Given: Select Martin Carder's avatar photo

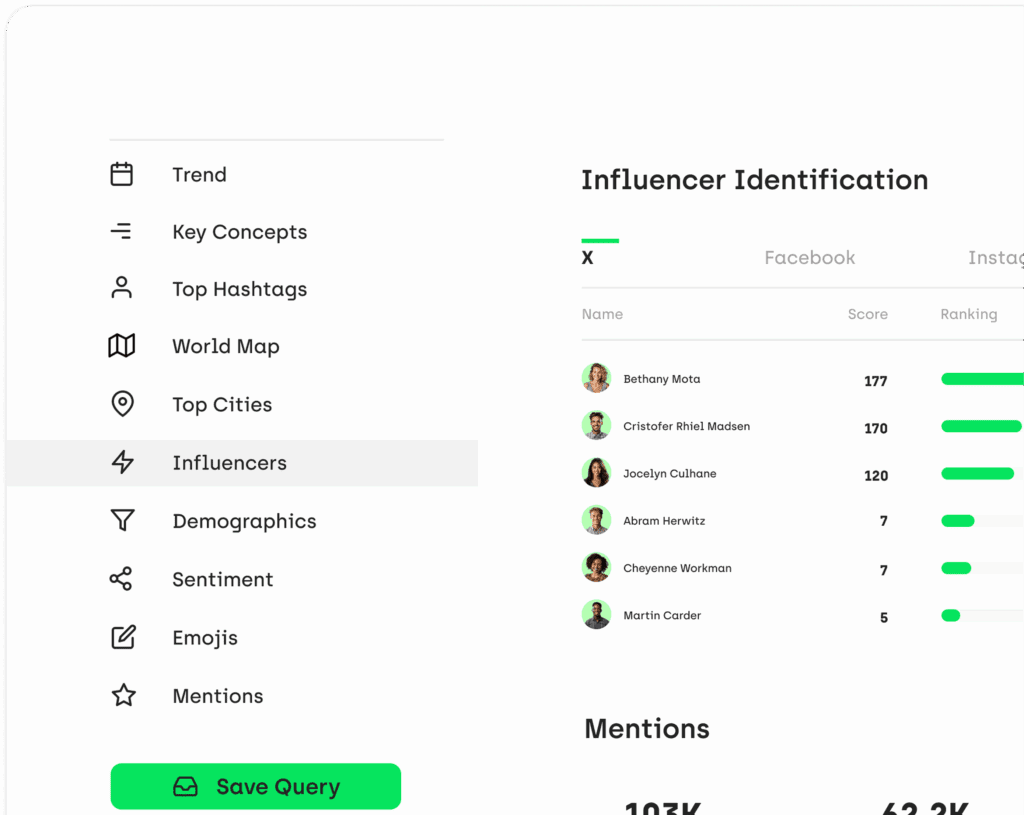Looking at the screenshot, I should [x=596, y=615].
